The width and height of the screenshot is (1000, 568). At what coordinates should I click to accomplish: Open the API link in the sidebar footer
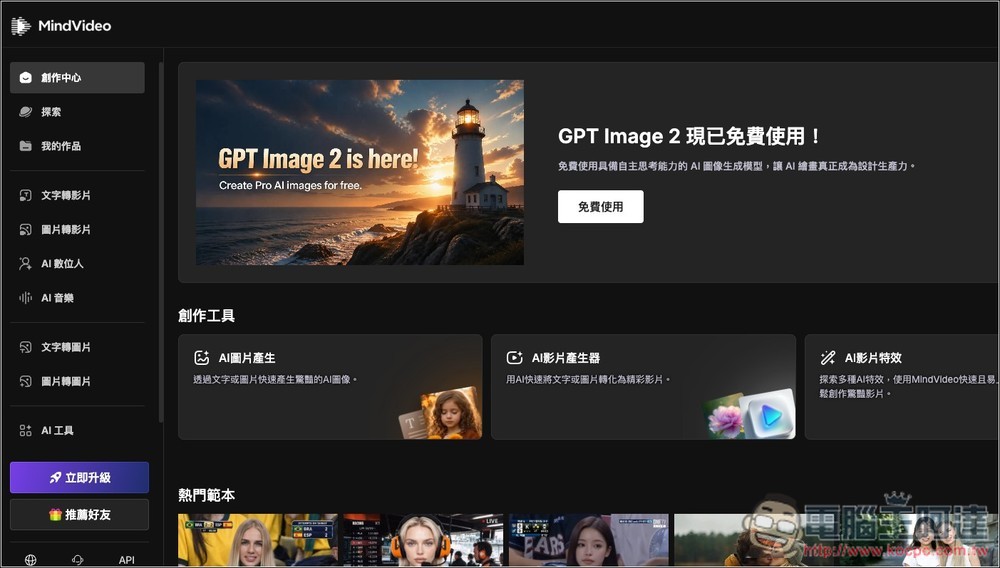[x=126, y=560]
